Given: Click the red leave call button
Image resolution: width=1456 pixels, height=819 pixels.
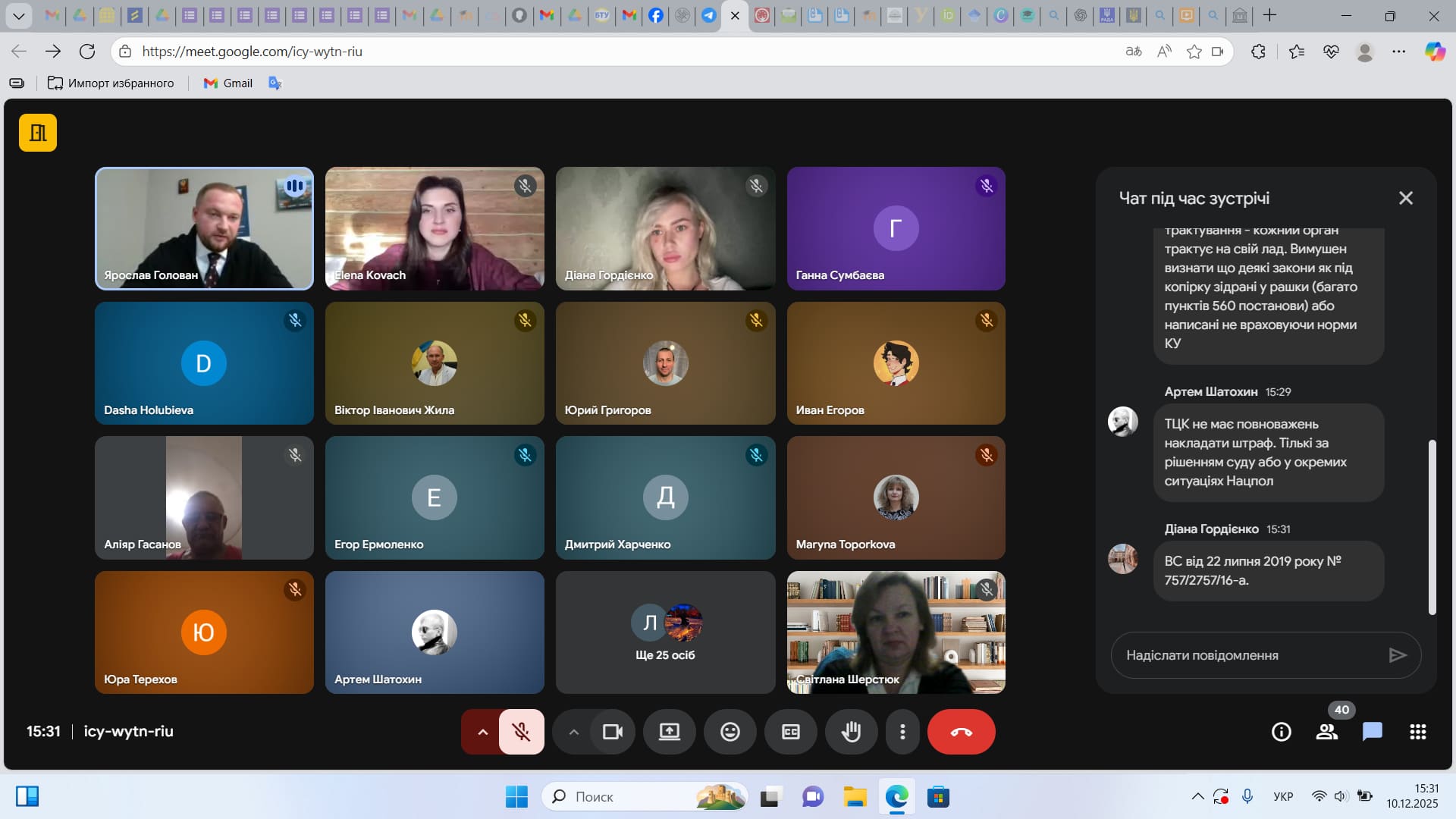Looking at the screenshot, I should (961, 732).
